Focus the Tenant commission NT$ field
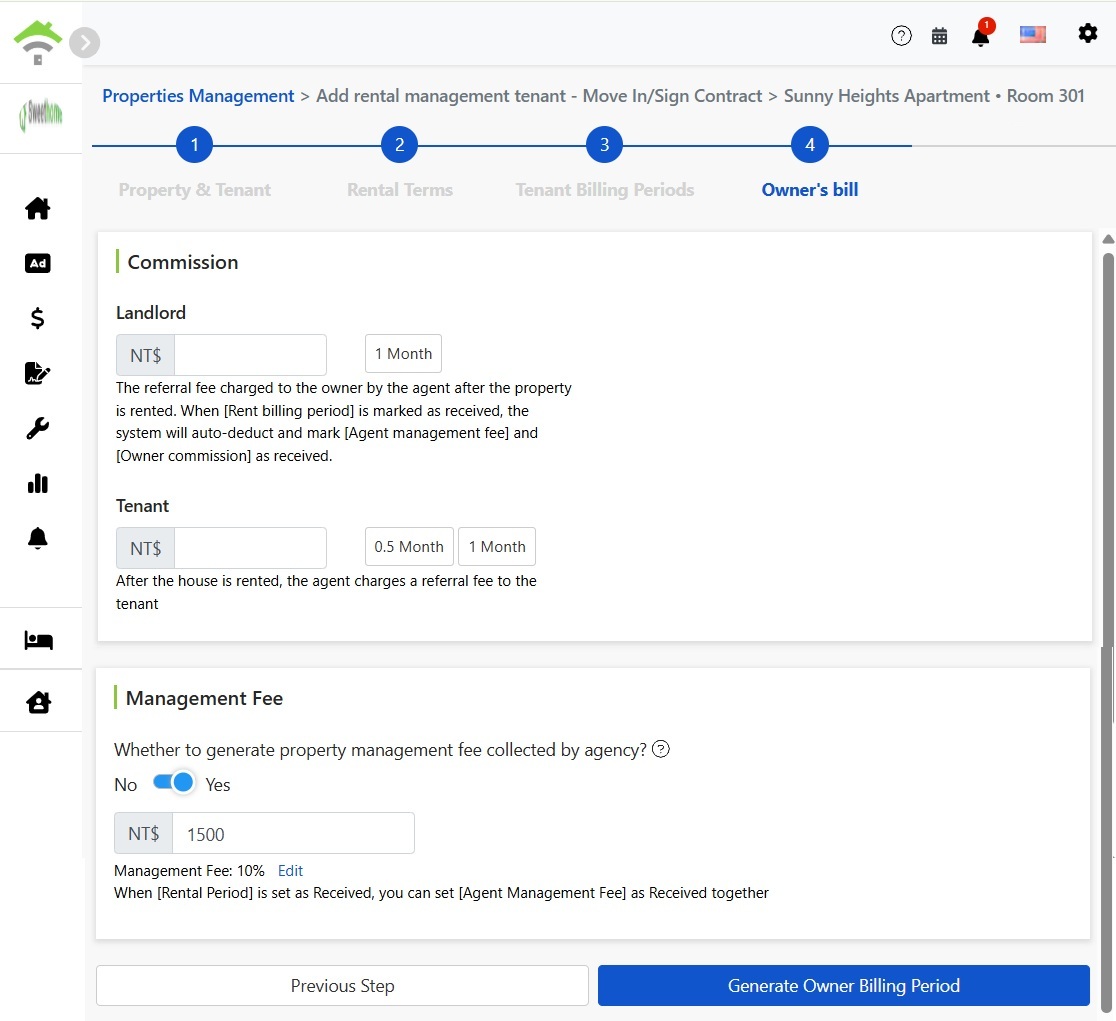 pos(250,548)
